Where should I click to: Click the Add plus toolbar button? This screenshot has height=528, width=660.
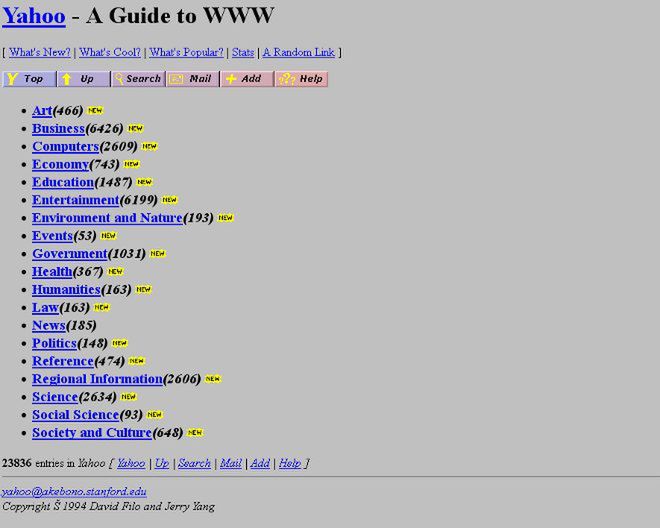point(248,79)
